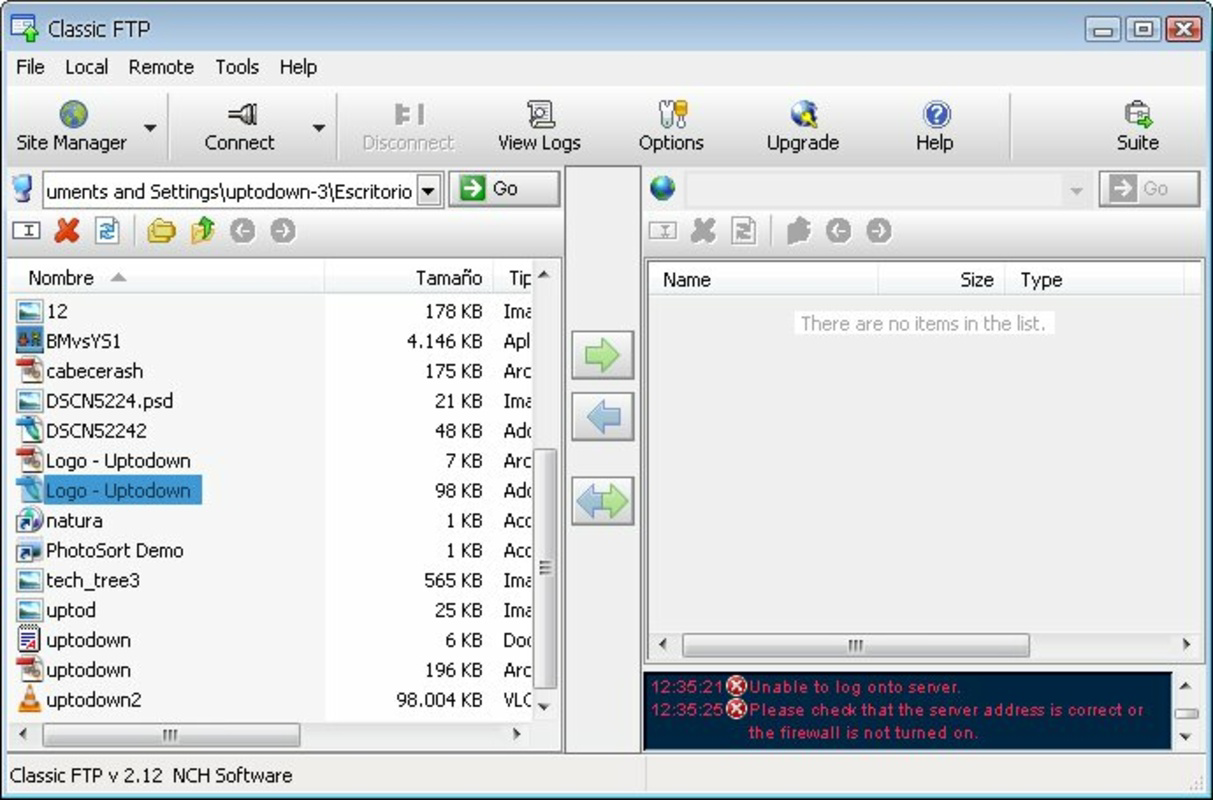Click the local back arrow icon

pyautogui.click(x=242, y=231)
